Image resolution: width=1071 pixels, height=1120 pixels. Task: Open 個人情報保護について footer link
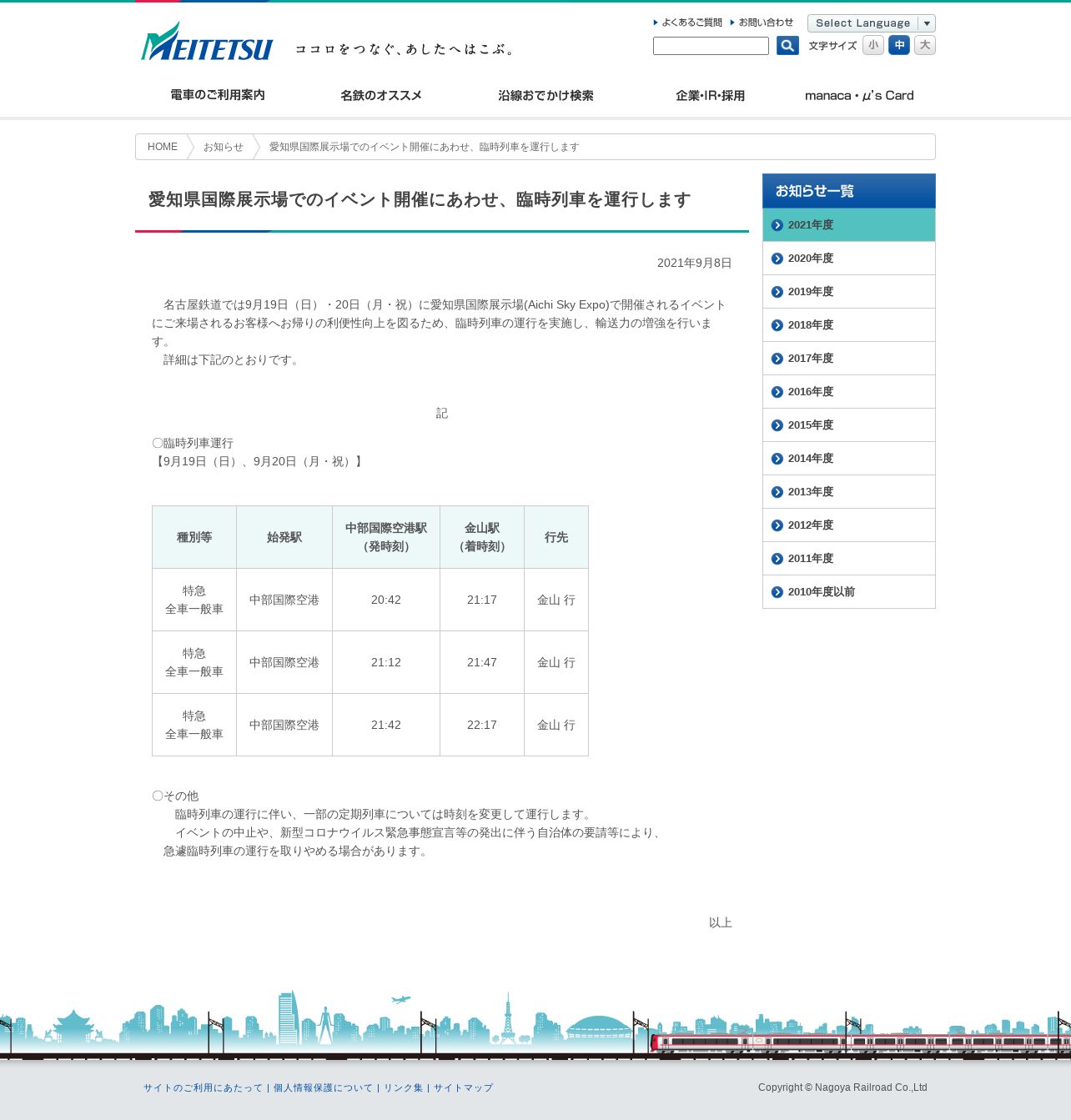point(323,1087)
